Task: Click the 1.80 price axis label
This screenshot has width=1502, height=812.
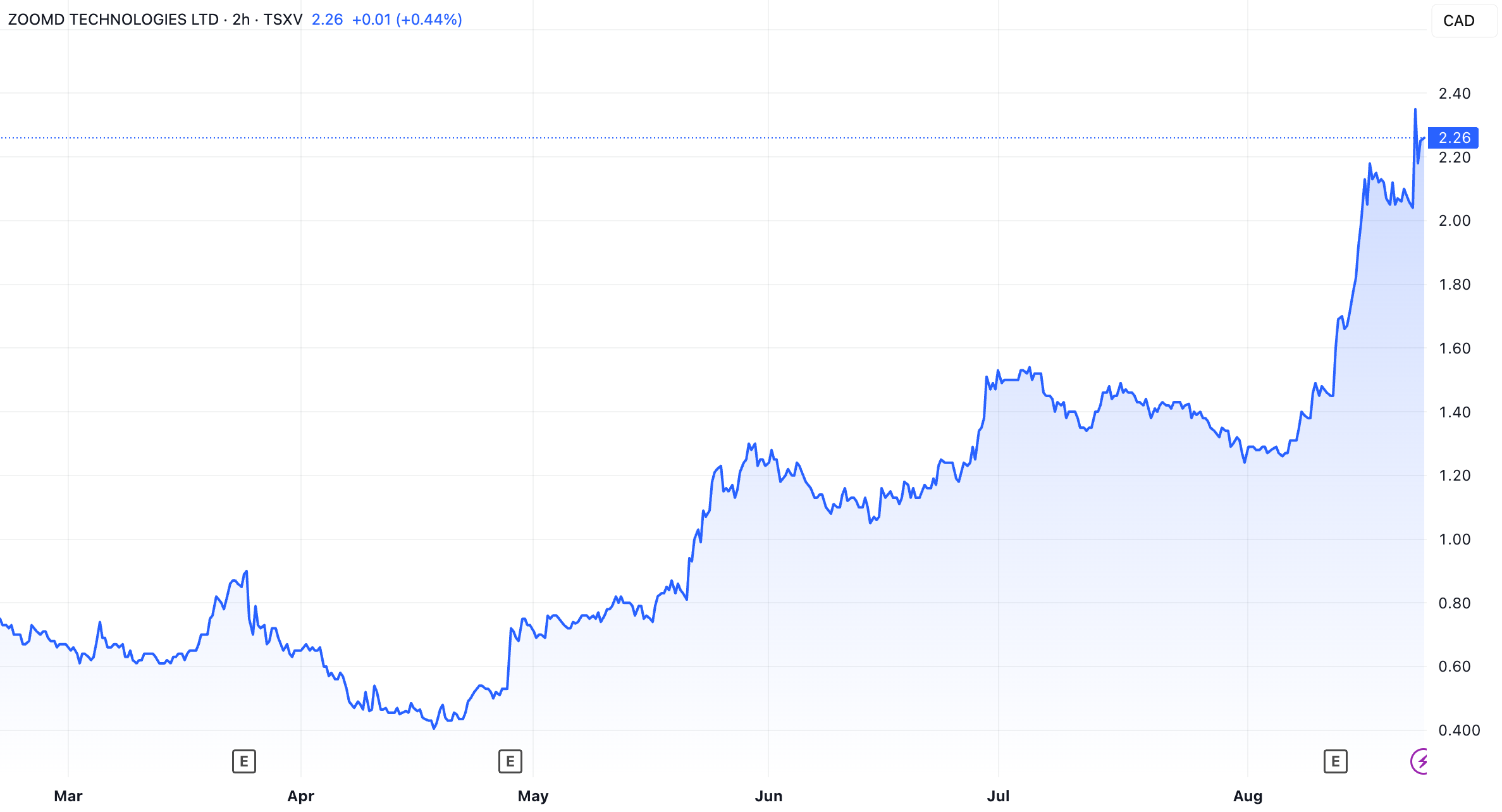Action: pos(1455,285)
